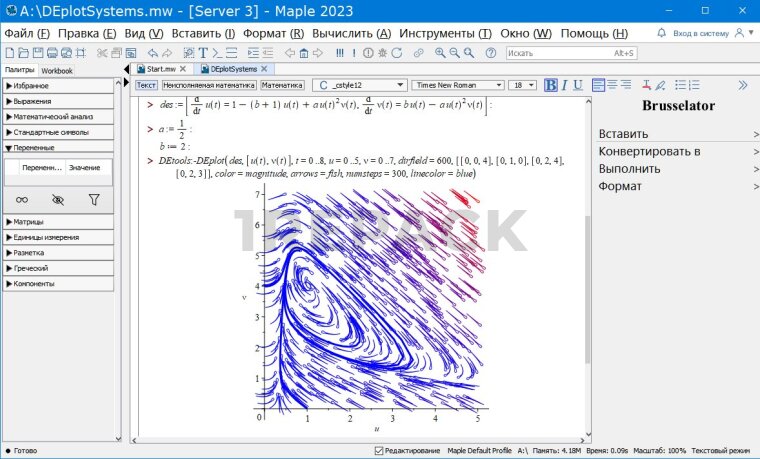Click the undo arrow icon

[153, 52]
